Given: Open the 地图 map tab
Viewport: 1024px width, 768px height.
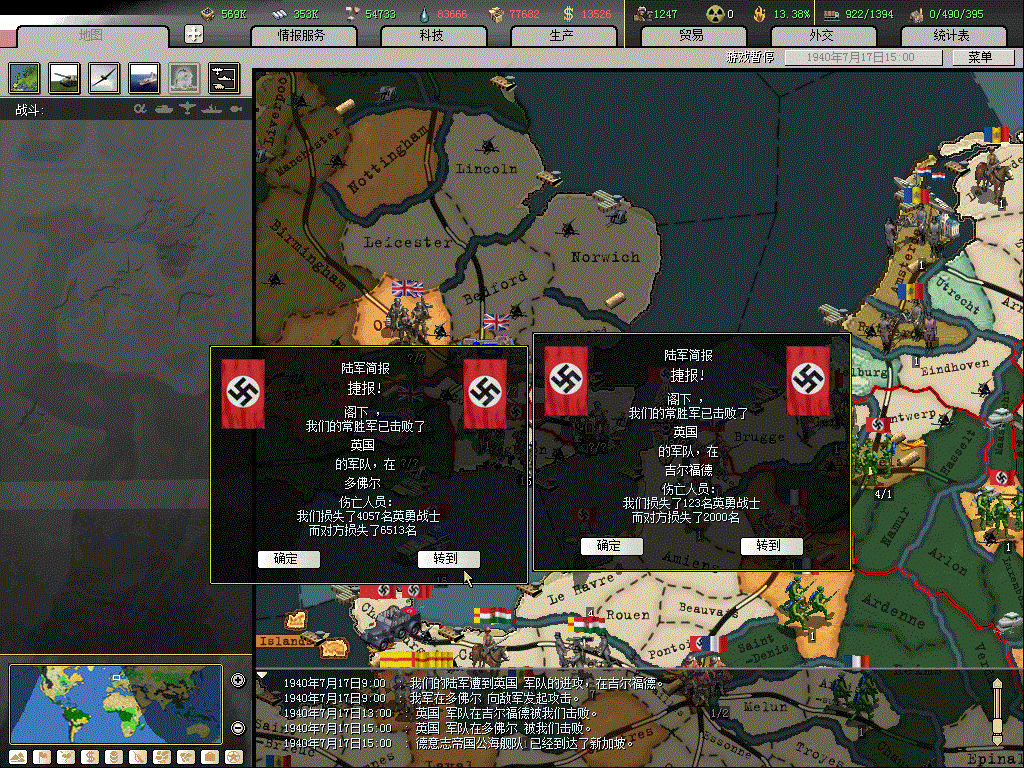Looking at the screenshot, I should 91,35.
